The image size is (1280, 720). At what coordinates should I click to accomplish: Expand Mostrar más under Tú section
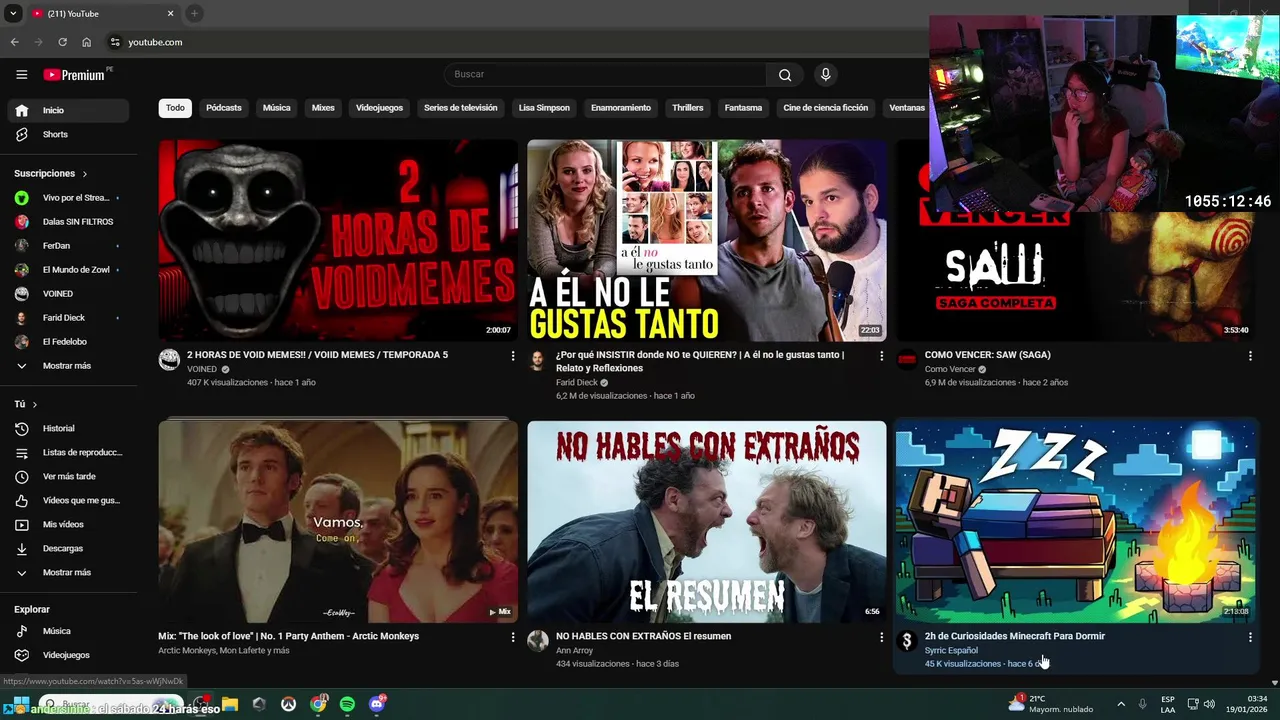pos(68,572)
